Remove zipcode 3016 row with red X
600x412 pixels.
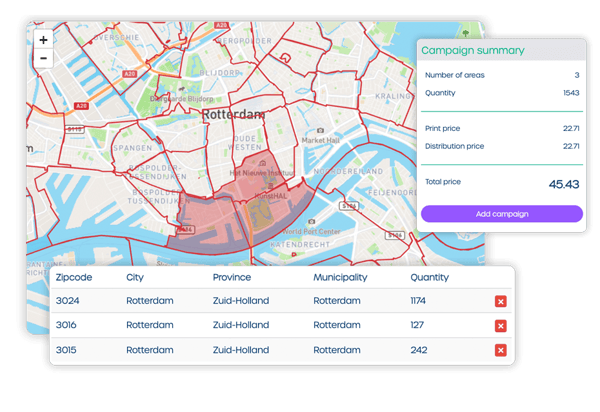[x=501, y=326]
